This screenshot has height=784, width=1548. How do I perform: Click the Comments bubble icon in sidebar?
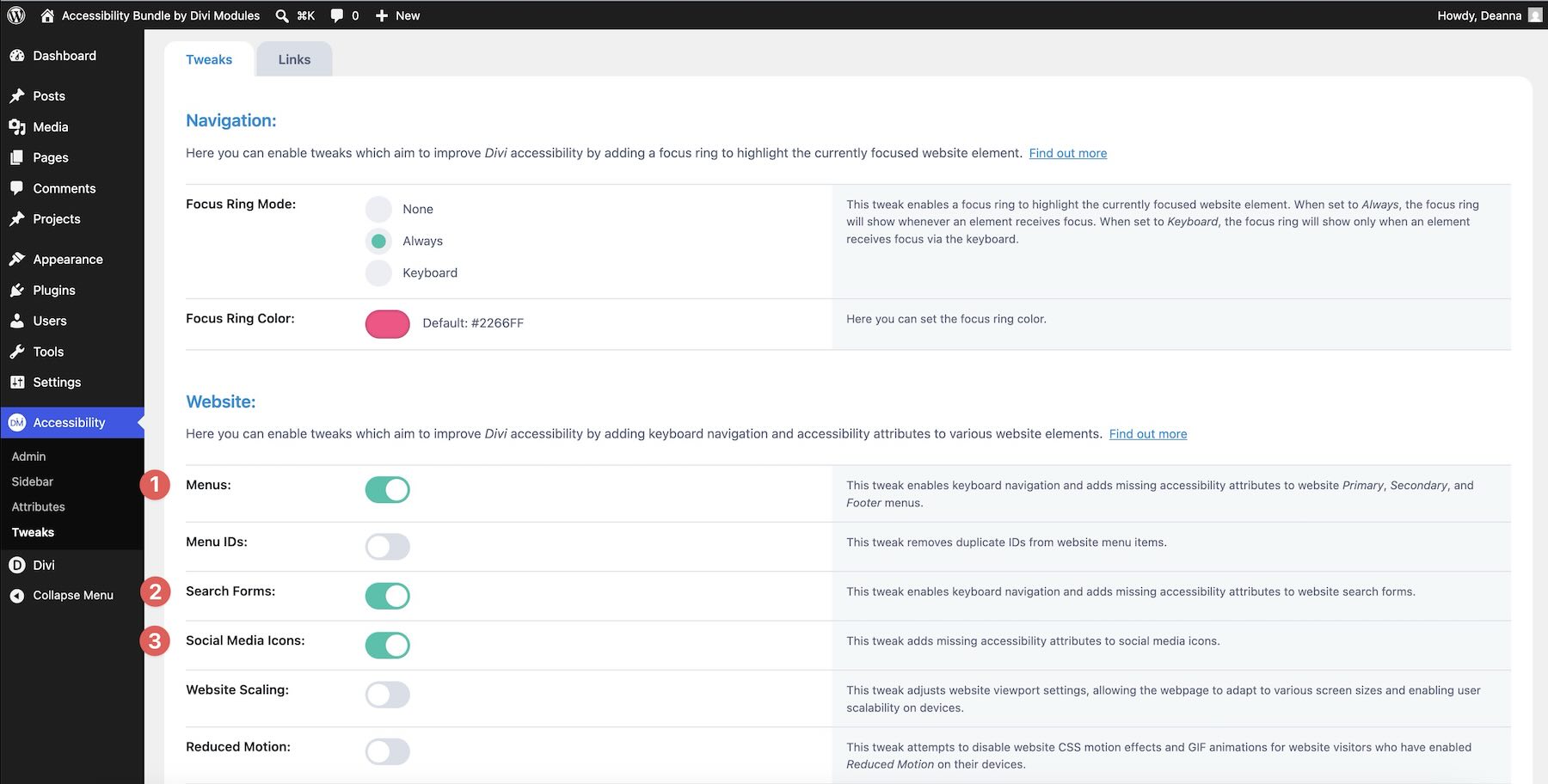pyautogui.click(x=17, y=188)
